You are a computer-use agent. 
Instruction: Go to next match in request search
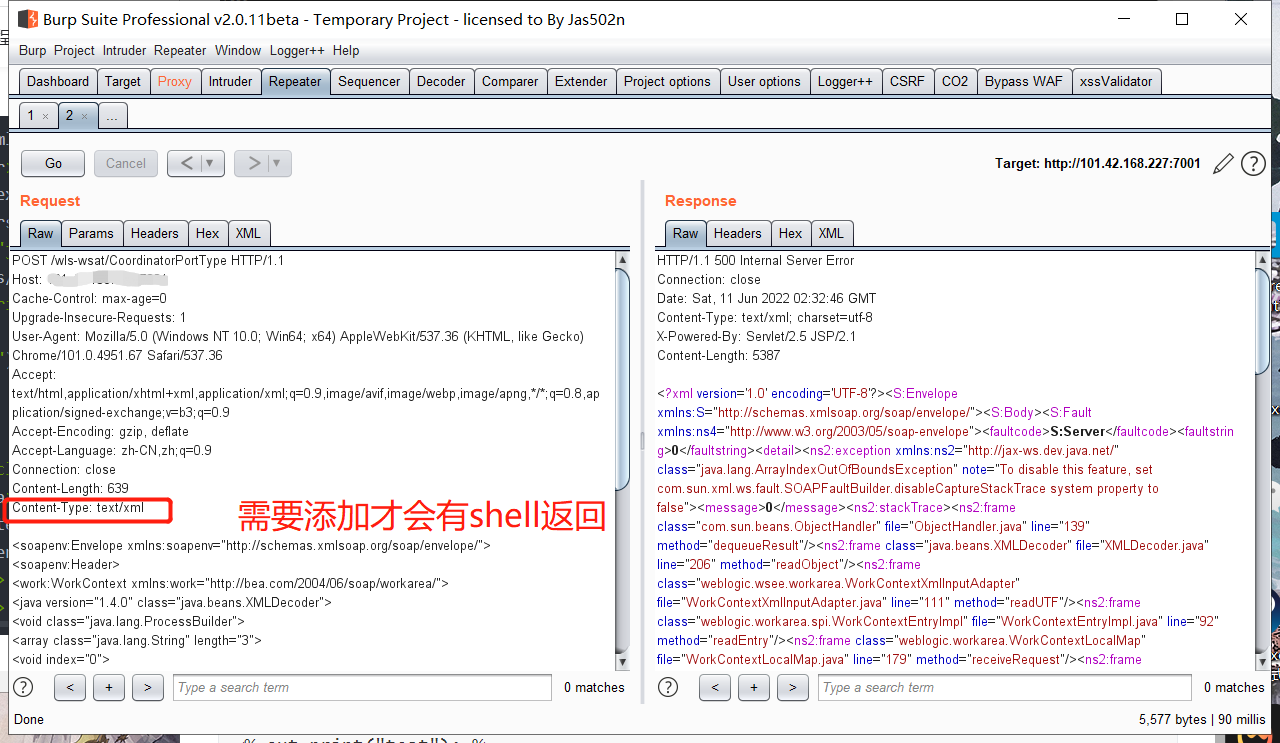point(148,687)
